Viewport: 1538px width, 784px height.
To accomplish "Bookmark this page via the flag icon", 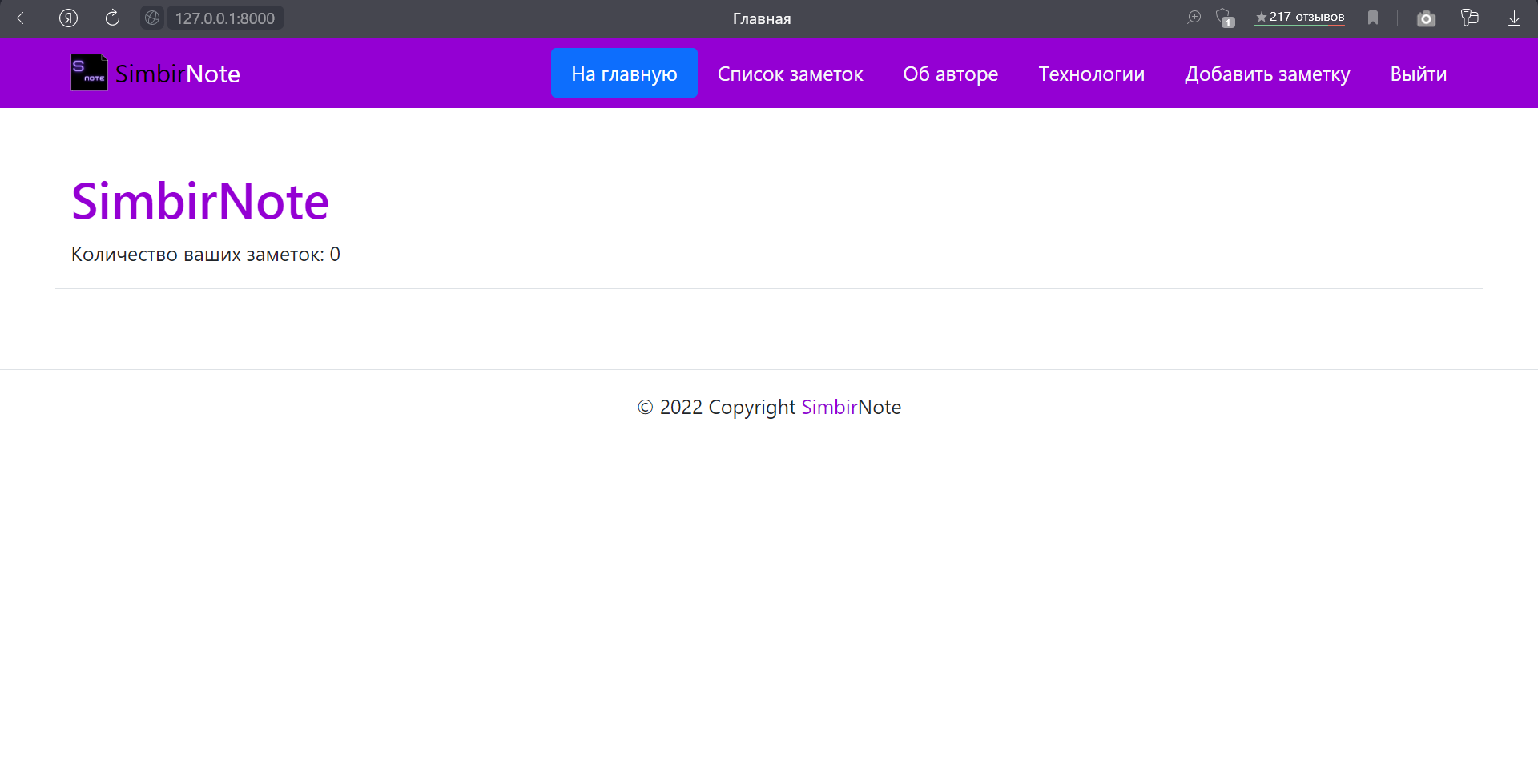I will [1372, 18].
